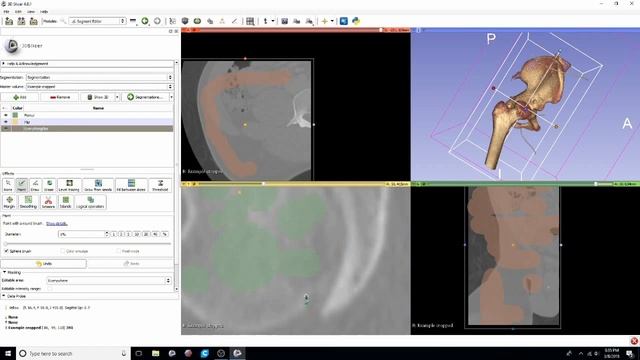Click the red error log icon at bottom right
The image size is (640, 360).
coord(634,341)
